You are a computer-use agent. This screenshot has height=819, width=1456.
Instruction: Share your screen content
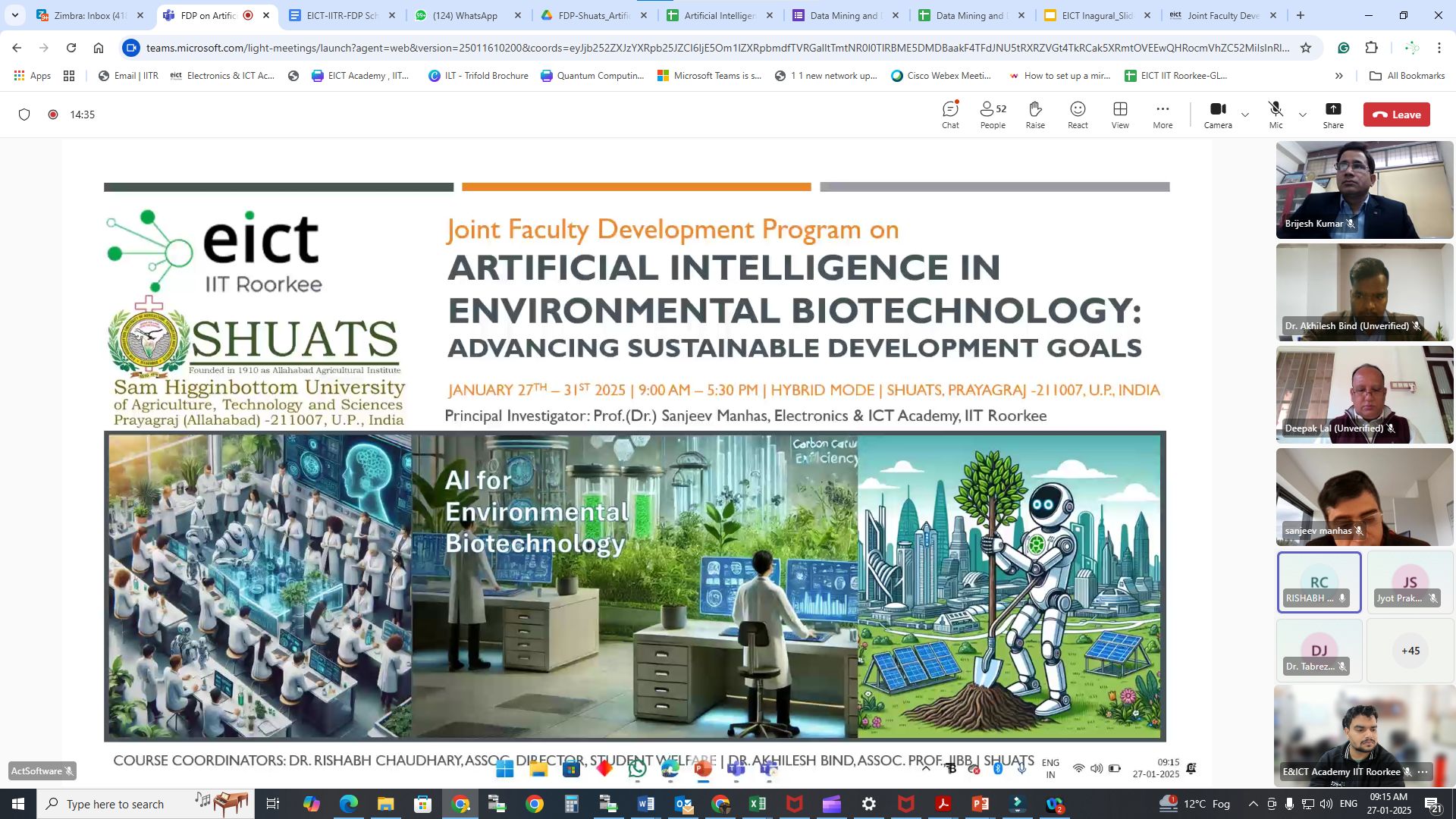pyautogui.click(x=1332, y=115)
